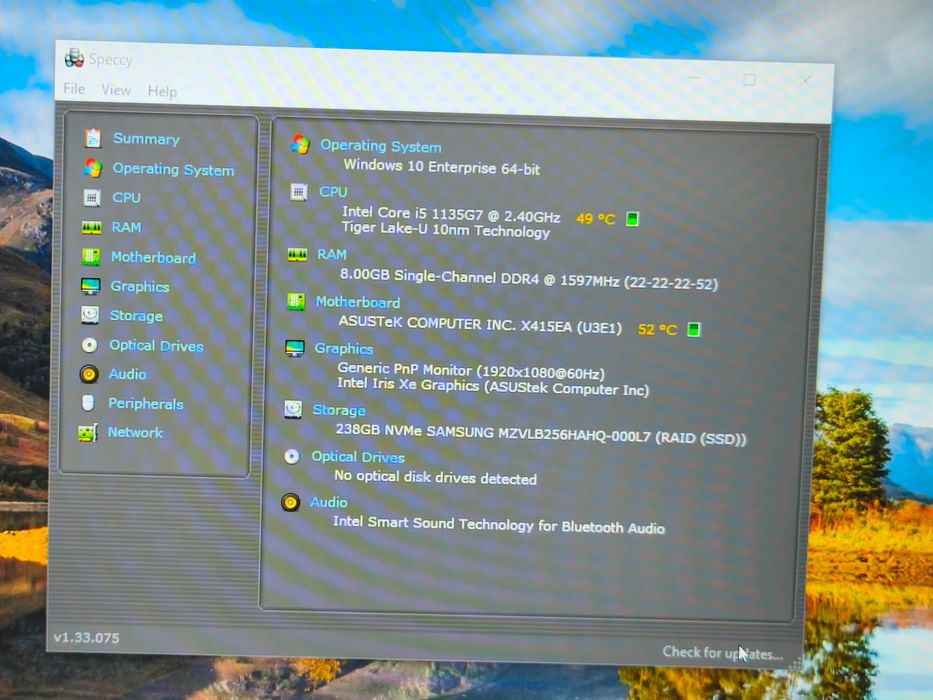Open the Peripherals sidebar section
Image resolution: width=933 pixels, height=700 pixels.
pos(146,404)
